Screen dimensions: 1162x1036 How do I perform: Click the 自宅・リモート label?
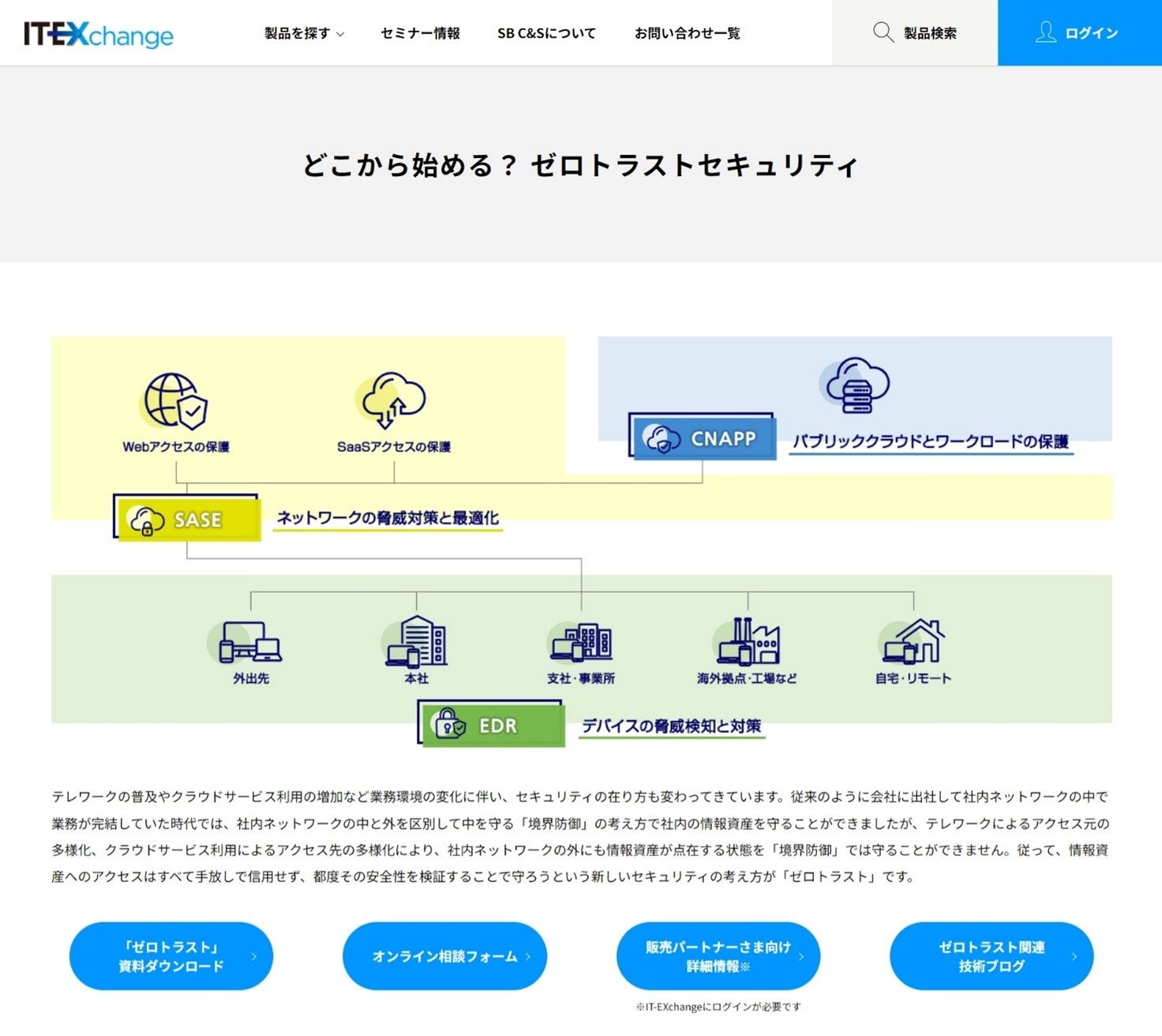pyautogui.click(x=913, y=678)
